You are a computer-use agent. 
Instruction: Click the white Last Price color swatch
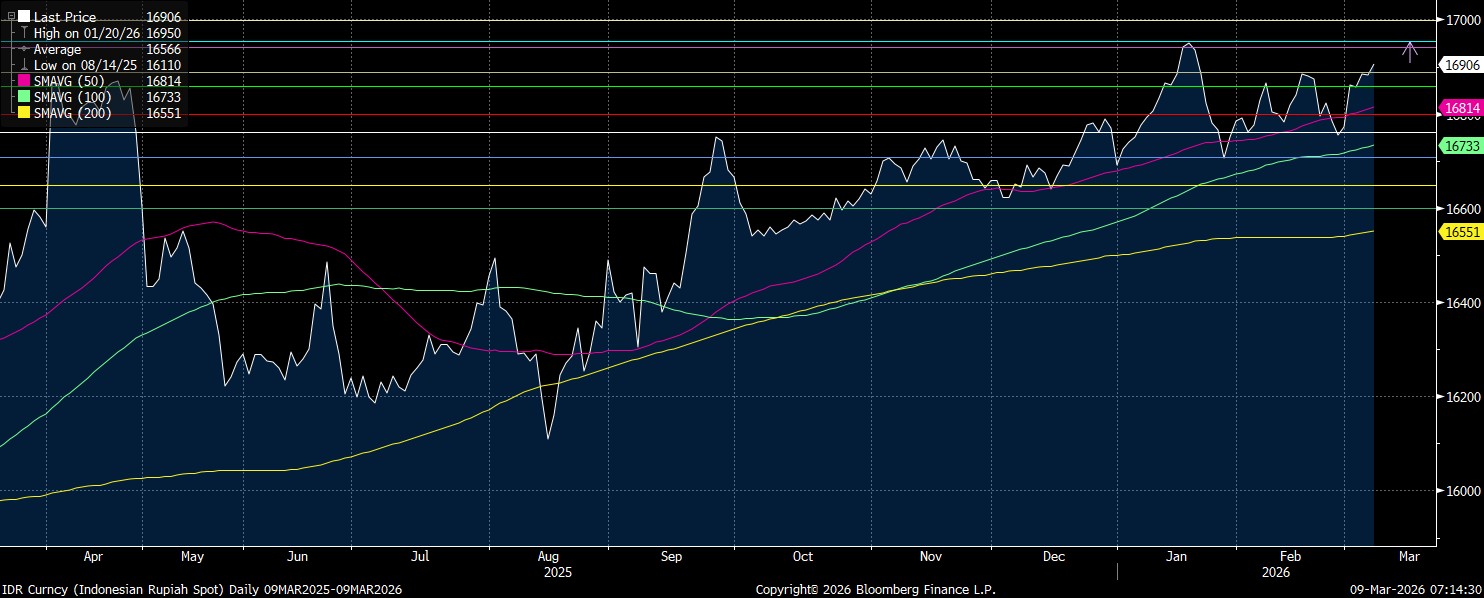tap(24, 17)
